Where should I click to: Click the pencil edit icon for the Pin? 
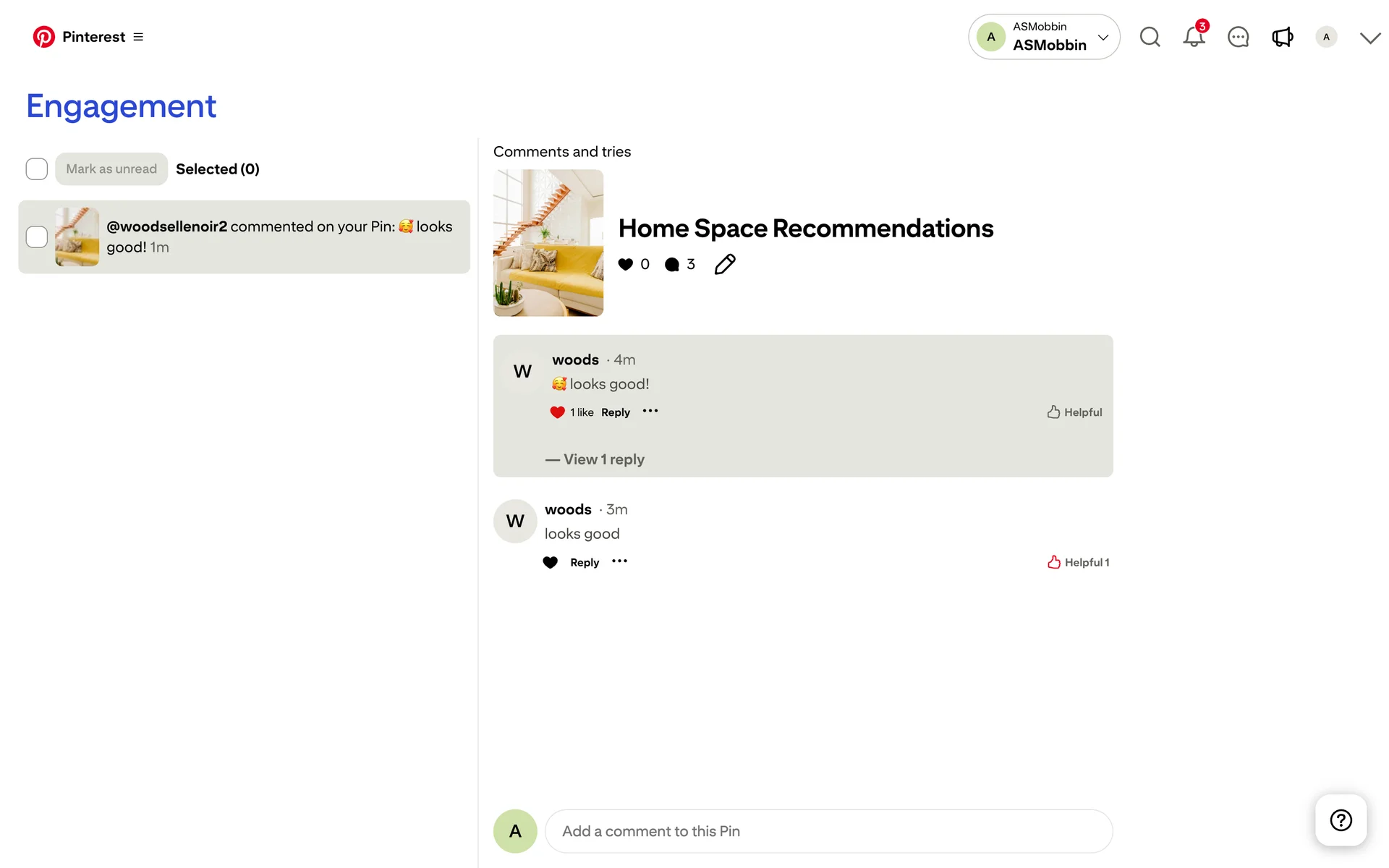724,264
